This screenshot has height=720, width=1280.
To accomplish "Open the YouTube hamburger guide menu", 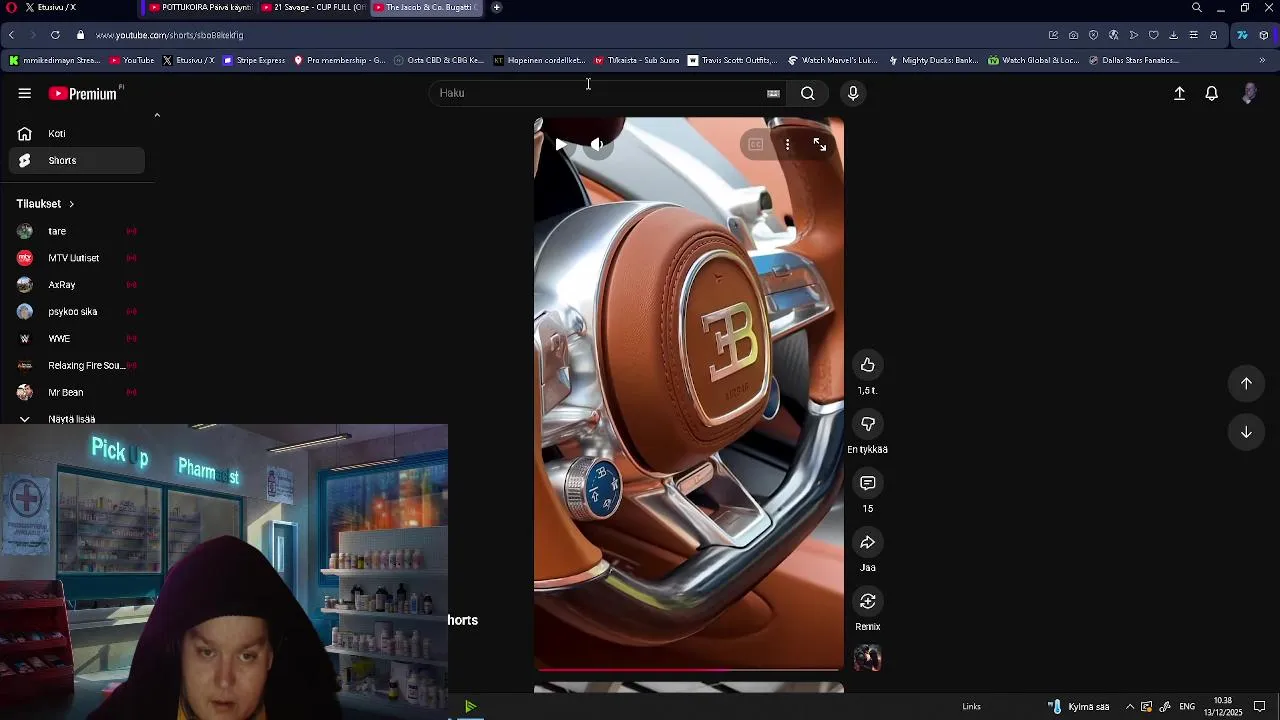I will pyautogui.click(x=25, y=93).
